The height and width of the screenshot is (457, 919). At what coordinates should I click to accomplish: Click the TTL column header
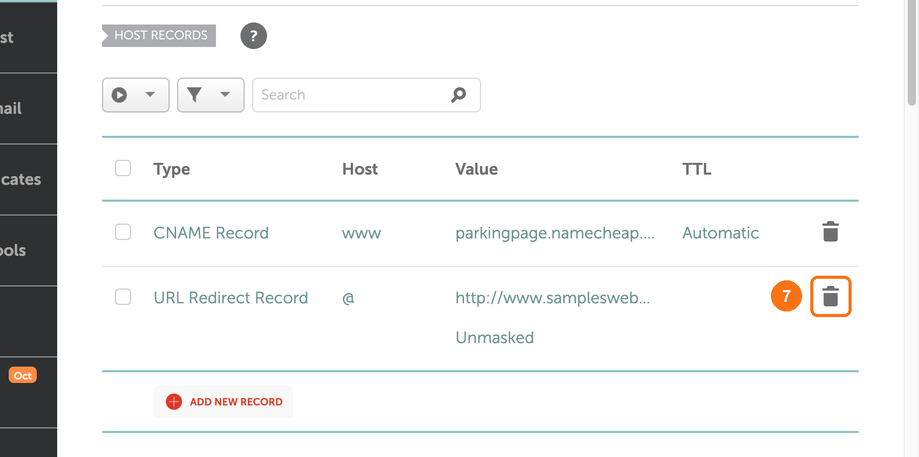pyautogui.click(x=696, y=169)
